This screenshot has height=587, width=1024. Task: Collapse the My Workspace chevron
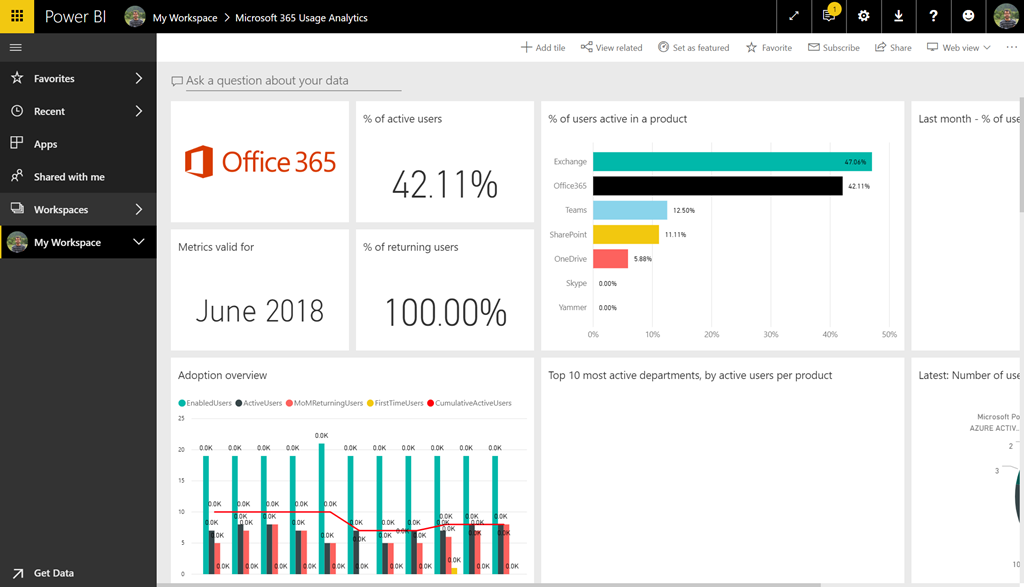click(138, 242)
